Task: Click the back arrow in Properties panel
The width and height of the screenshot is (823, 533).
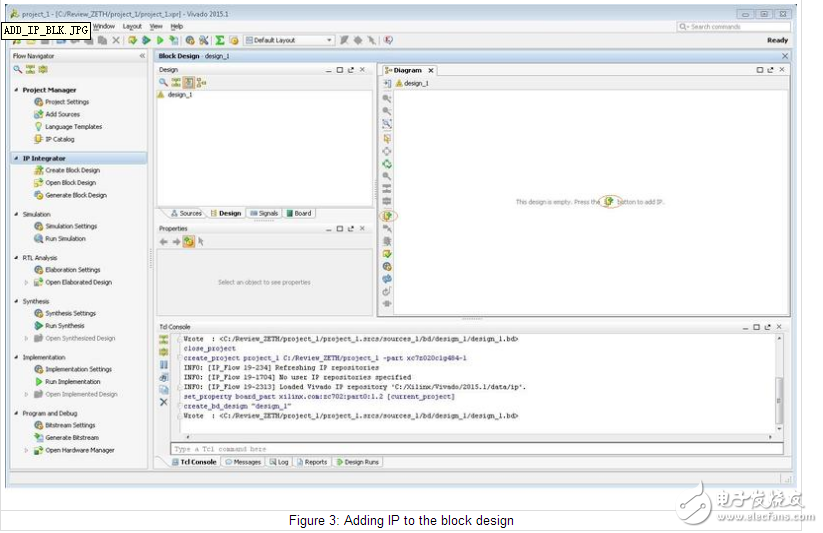Action: click(x=164, y=242)
